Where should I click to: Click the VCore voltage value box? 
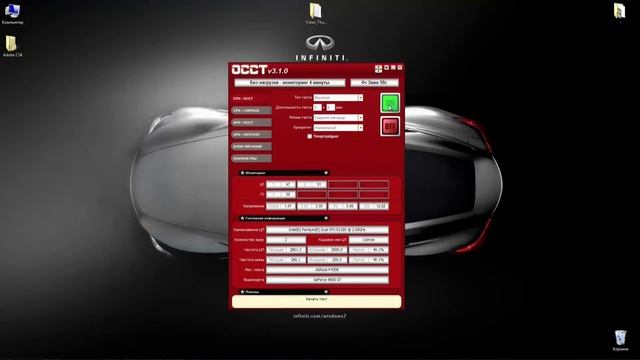click(281, 206)
